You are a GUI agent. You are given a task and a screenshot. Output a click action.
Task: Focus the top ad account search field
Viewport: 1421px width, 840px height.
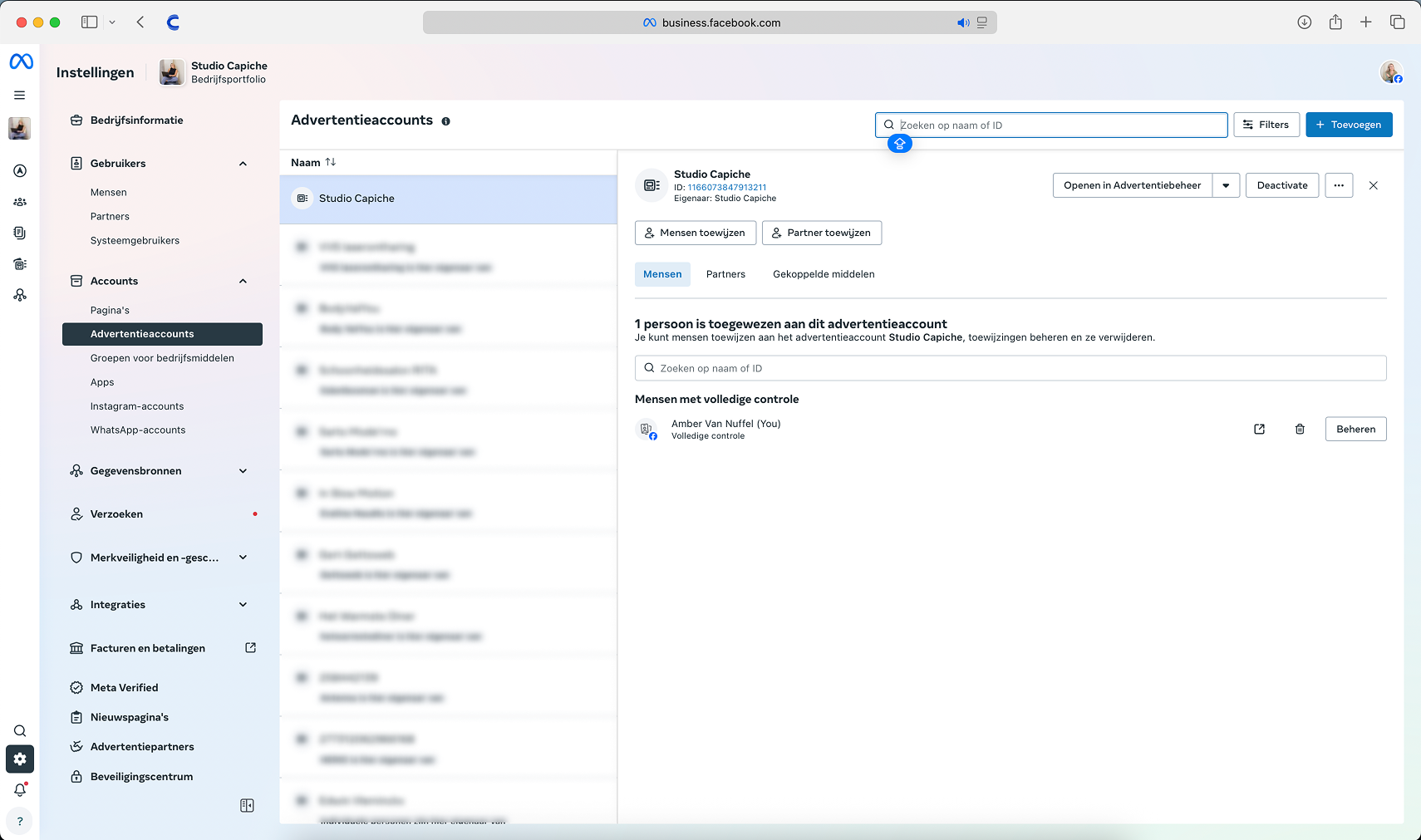pos(1051,125)
